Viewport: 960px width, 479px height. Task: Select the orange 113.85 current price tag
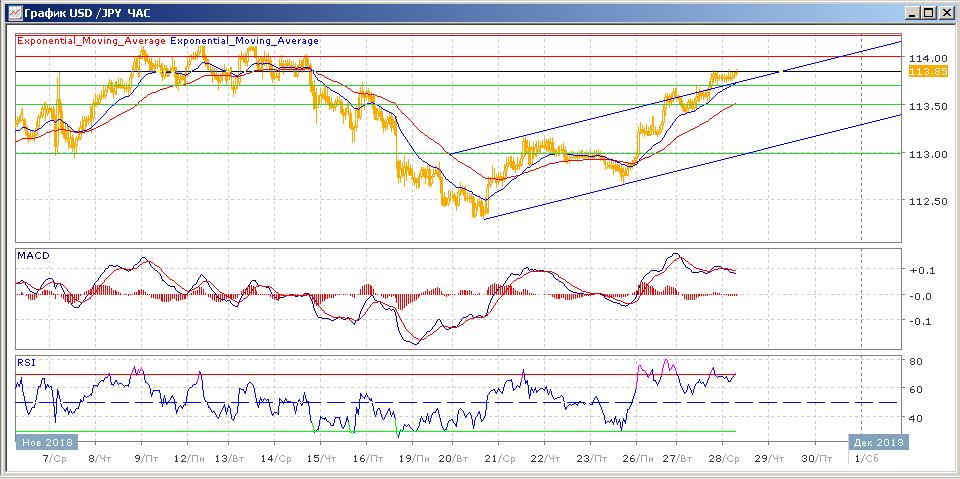927,72
